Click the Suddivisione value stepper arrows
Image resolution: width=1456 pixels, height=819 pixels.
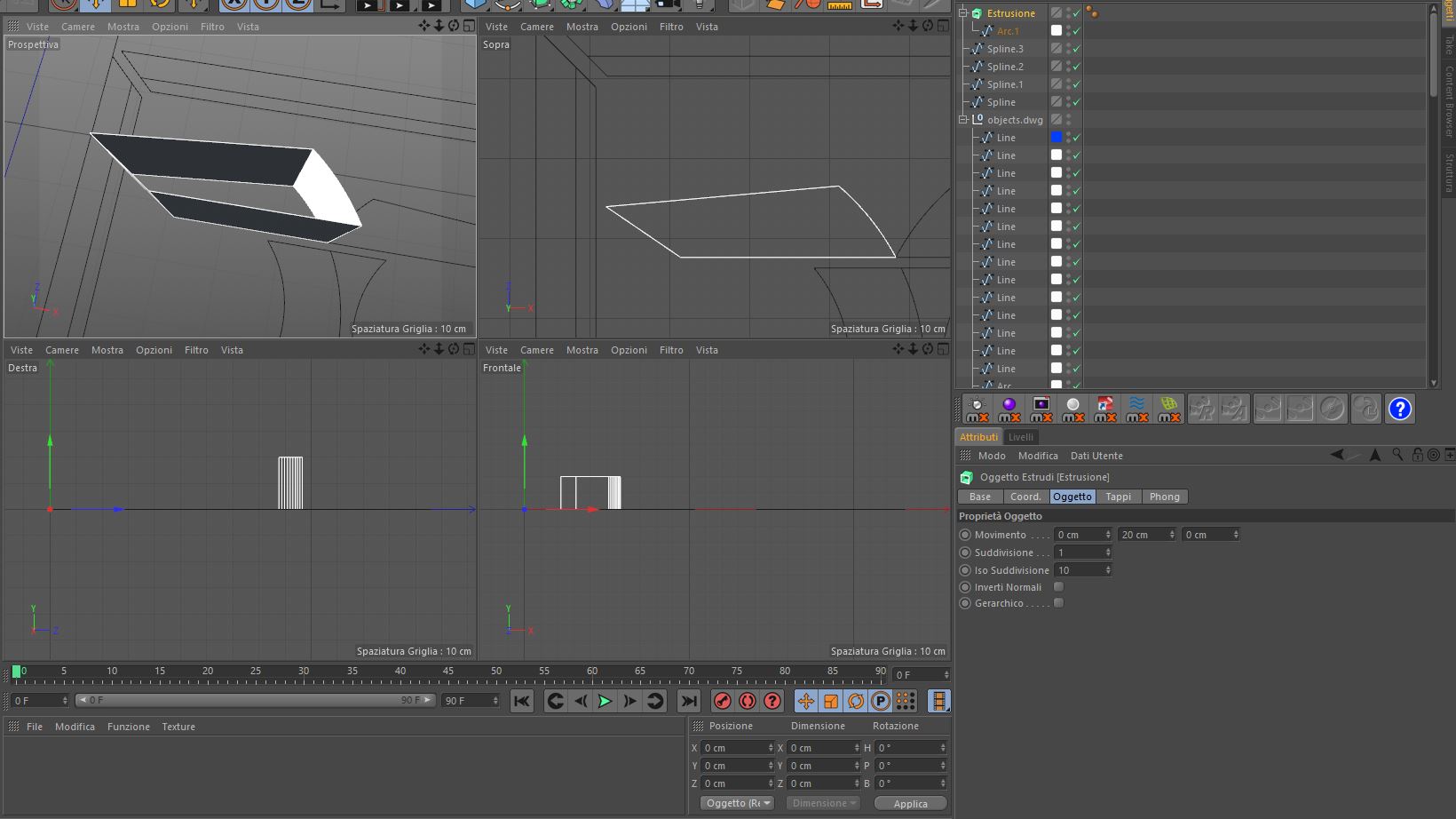[1108, 553]
